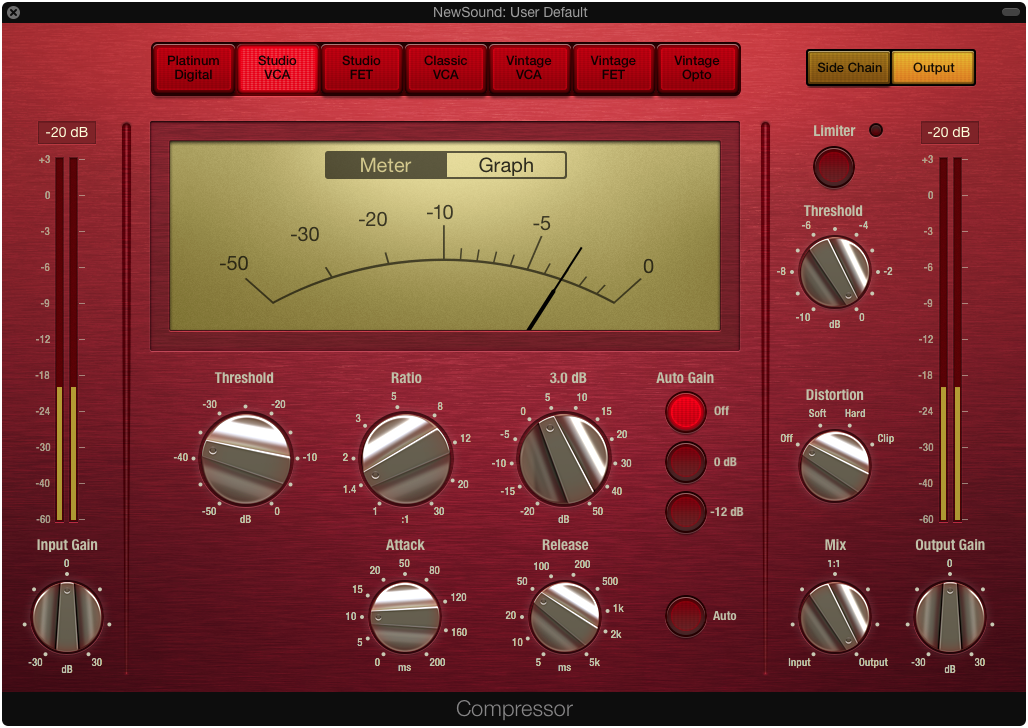This screenshot has height=728, width=1028.
Task: Click the Release knob
Action: point(565,618)
